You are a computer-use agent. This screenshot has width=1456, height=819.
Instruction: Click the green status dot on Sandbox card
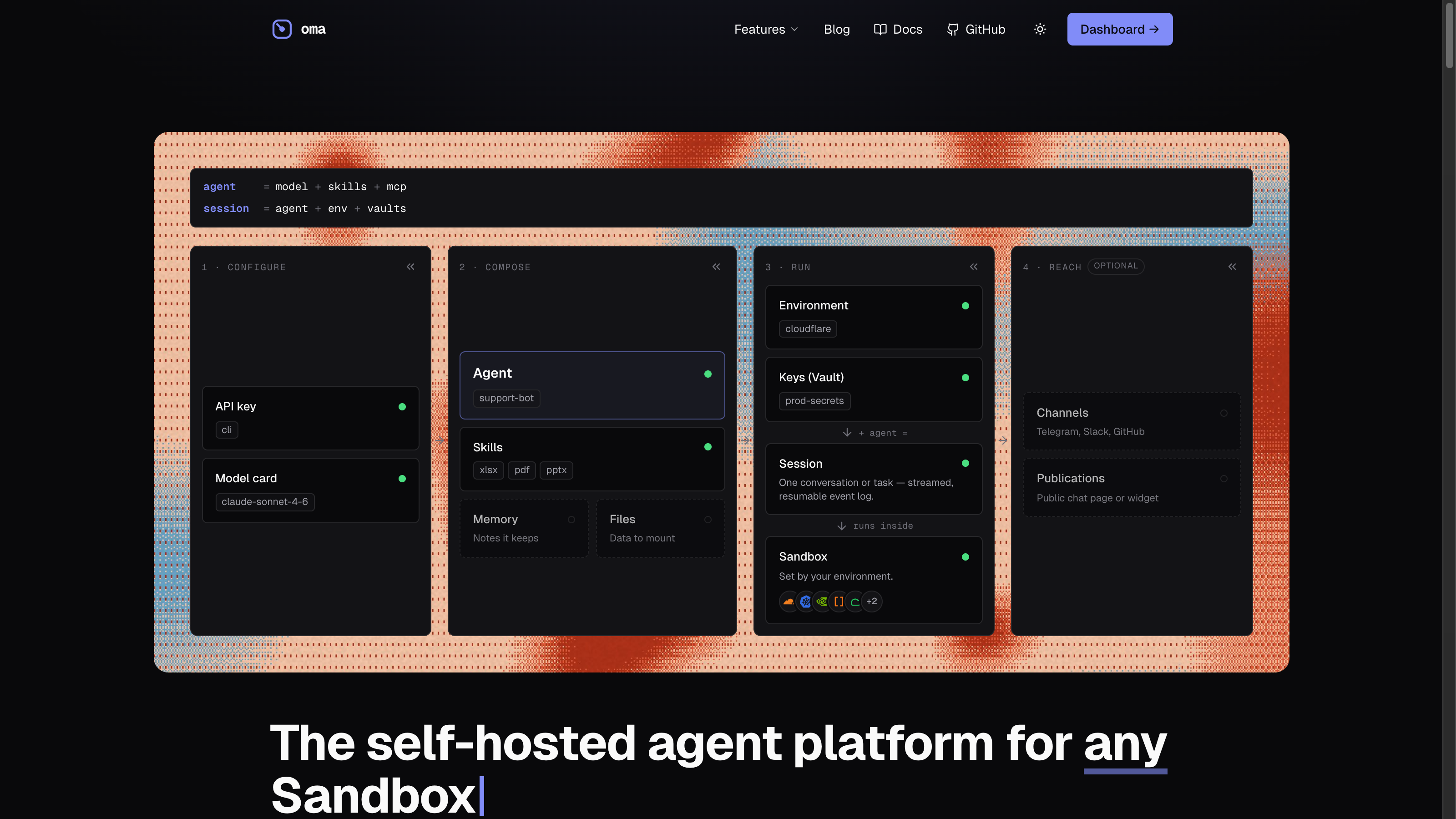click(x=966, y=557)
